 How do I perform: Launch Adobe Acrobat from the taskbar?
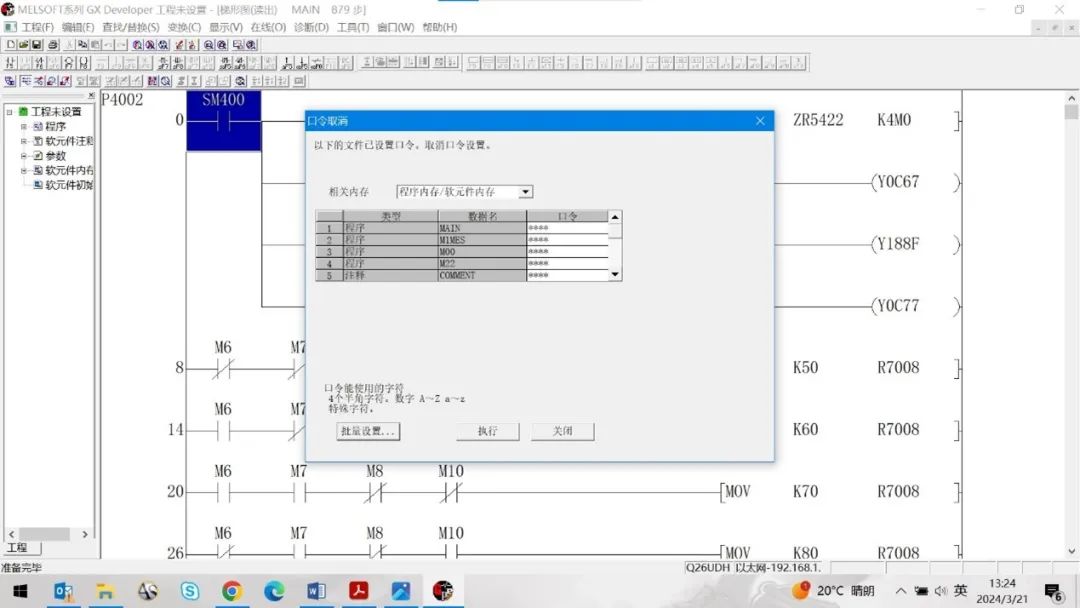tap(359, 591)
